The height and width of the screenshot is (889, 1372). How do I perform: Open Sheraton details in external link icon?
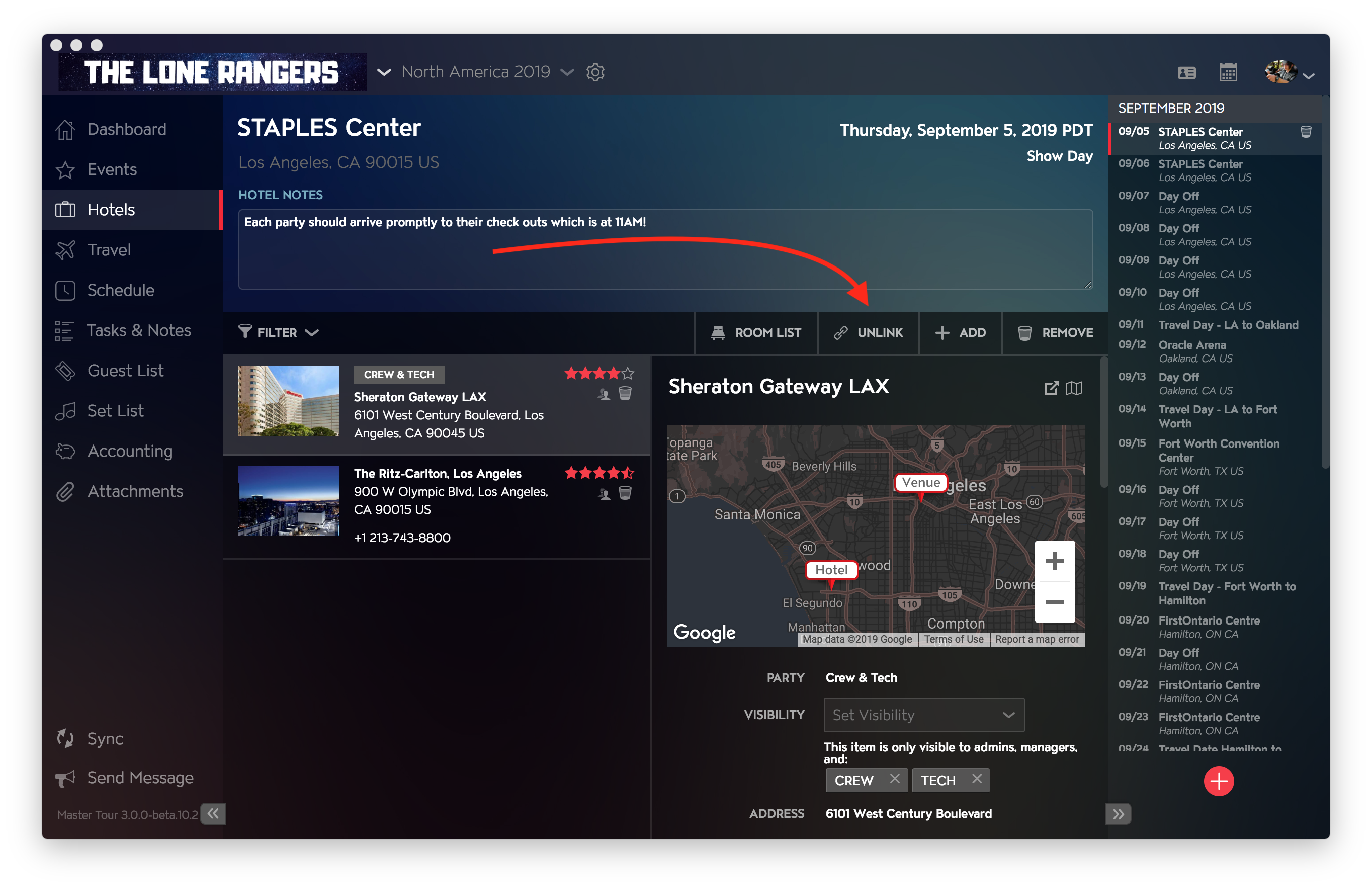(x=1052, y=388)
